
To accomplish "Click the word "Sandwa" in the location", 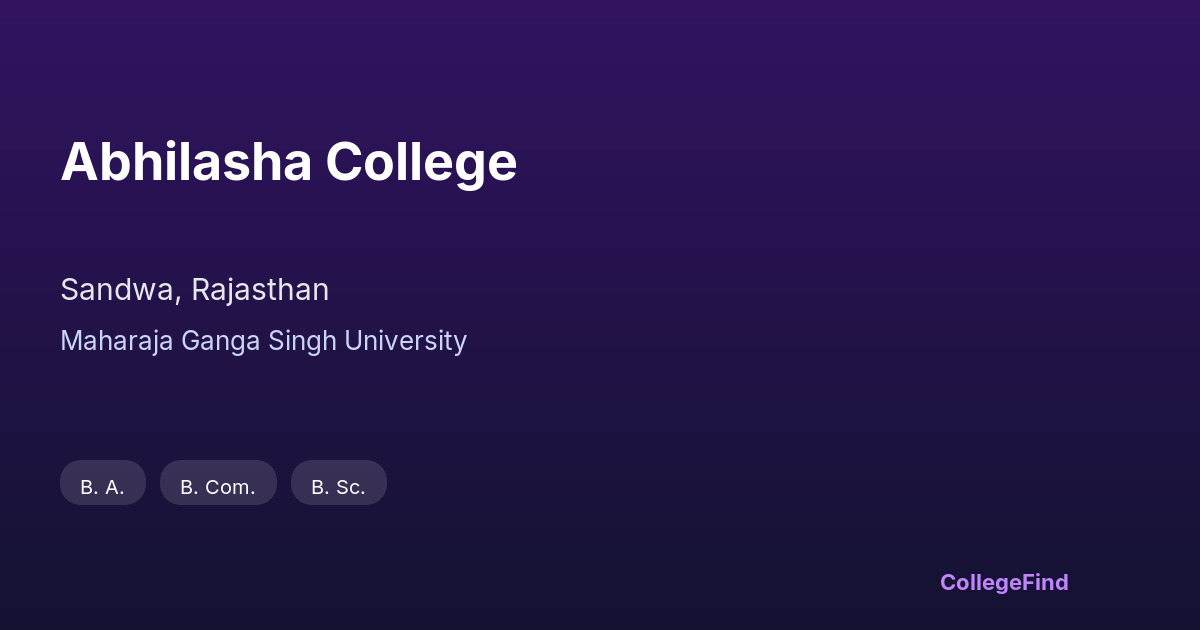I will tap(120, 290).
